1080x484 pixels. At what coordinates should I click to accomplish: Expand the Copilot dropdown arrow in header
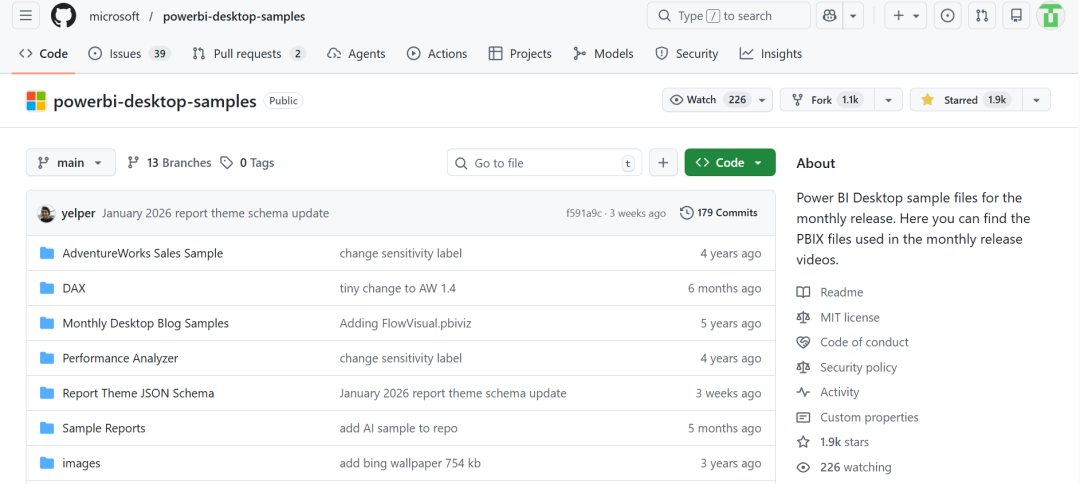click(853, 16)
